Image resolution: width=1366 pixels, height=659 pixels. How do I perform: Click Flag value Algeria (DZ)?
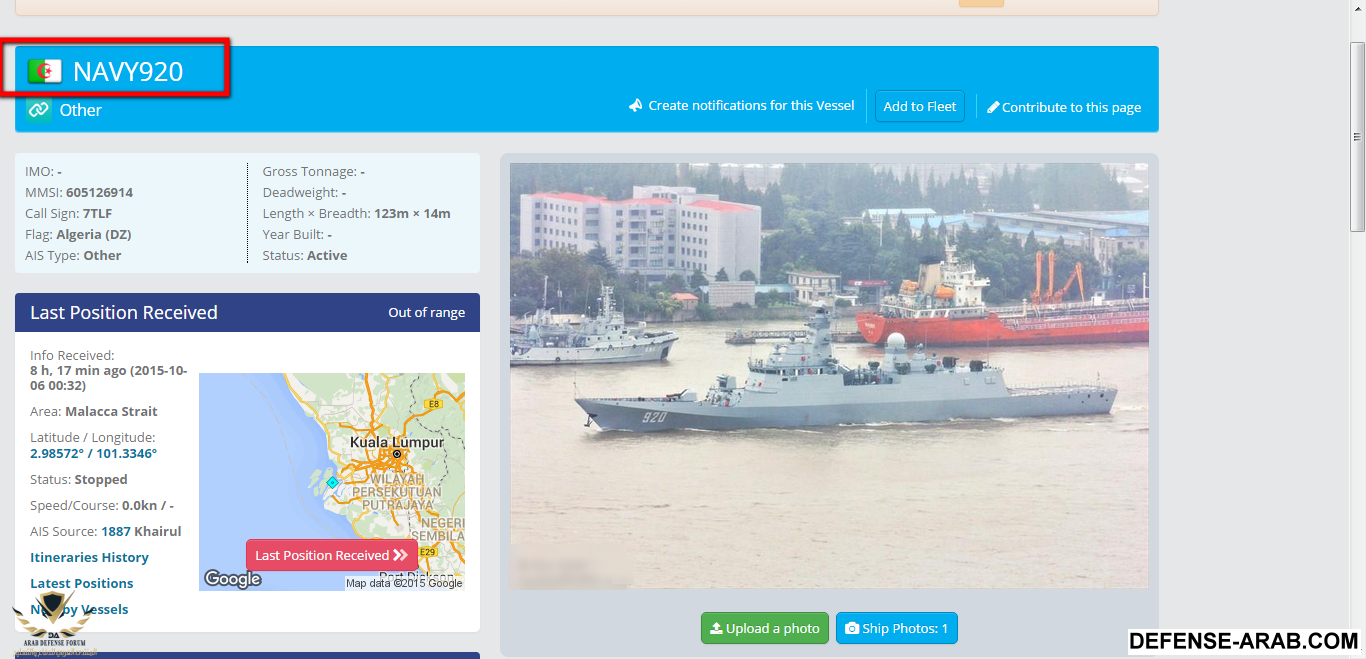click(94, 234)
